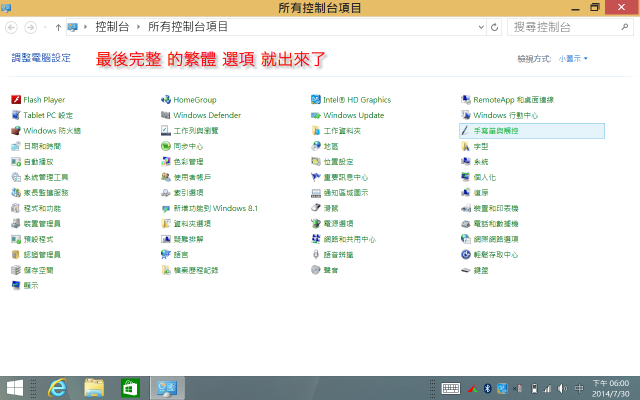The image size is (640, 400).
Task: Open 語音辨識
Action: click(332, 255)
